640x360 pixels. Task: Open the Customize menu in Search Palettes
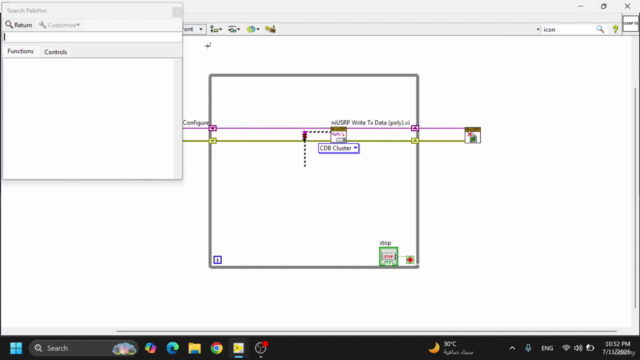pyautogui.click(x=60, y=25)
